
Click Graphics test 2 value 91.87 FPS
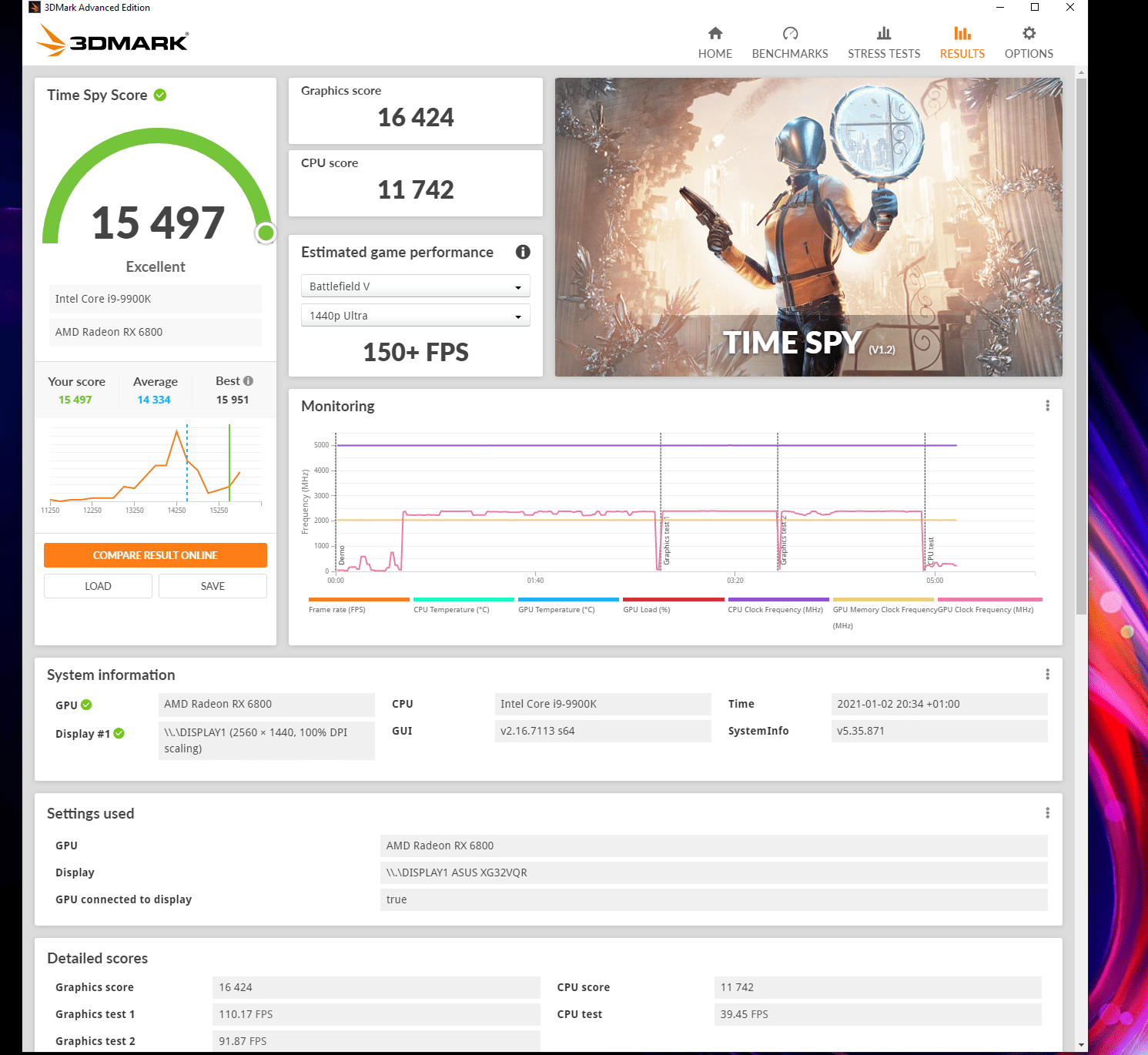pyautogui.click(x=377, y=1041)
